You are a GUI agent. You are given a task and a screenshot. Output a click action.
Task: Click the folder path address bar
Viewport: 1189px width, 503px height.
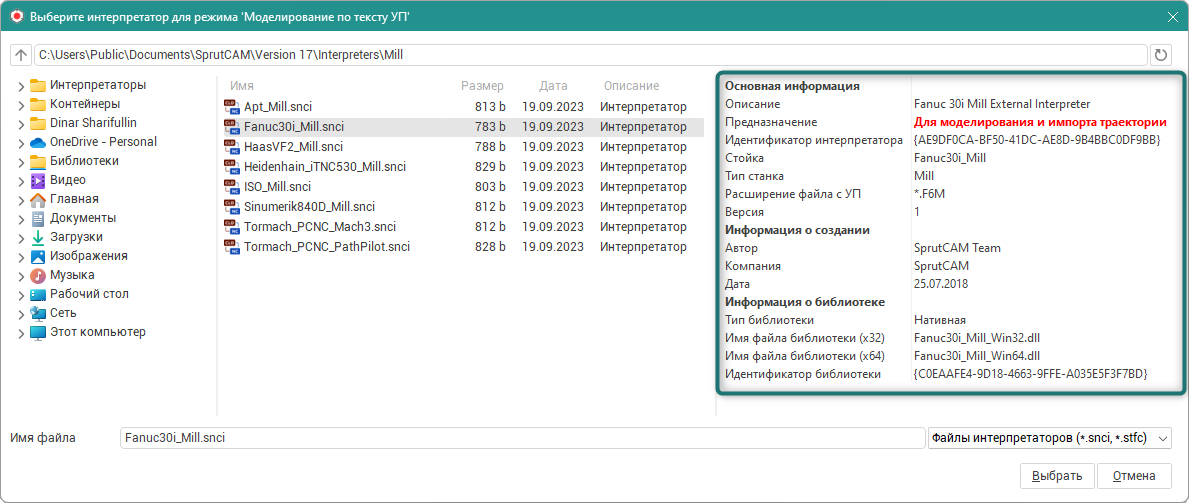pyautogui.click(x=590, y=55)
